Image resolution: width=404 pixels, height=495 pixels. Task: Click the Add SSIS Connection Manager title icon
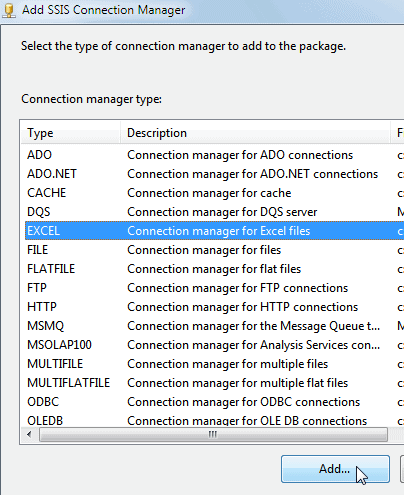(x=9, y=10)
